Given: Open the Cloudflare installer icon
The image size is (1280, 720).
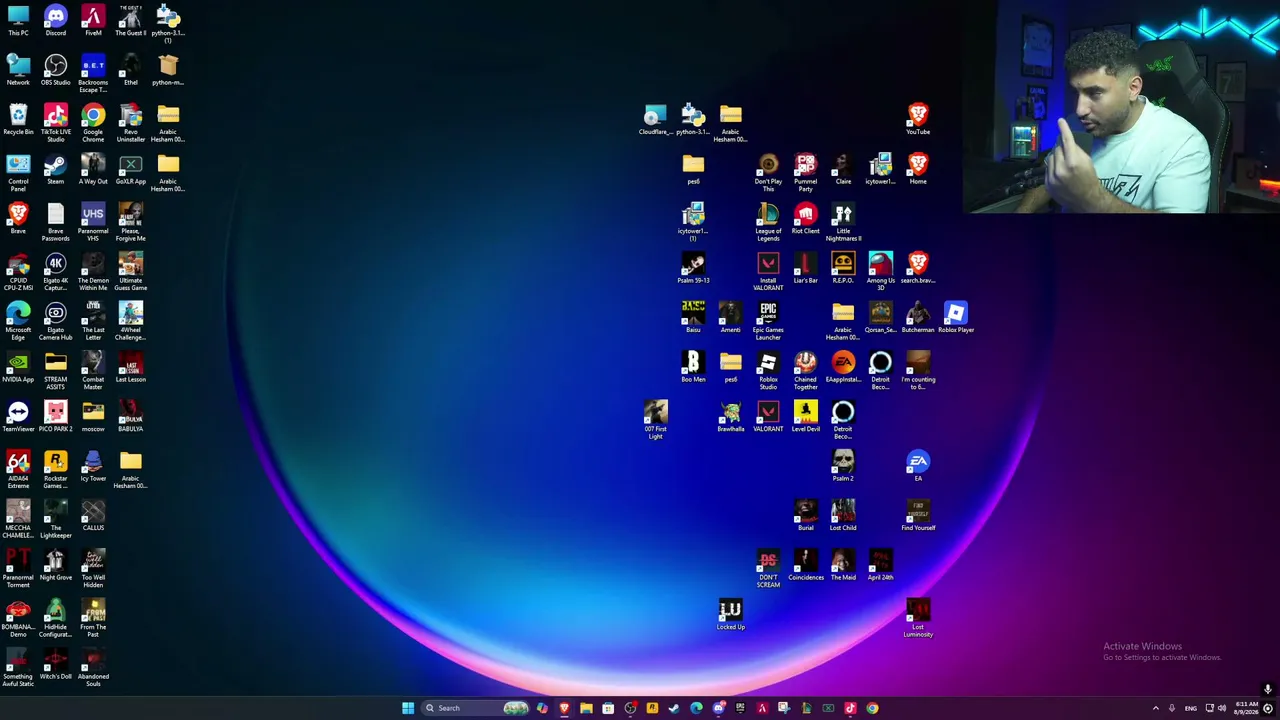Looking at the screenshot, I should [x=655, y=119].
